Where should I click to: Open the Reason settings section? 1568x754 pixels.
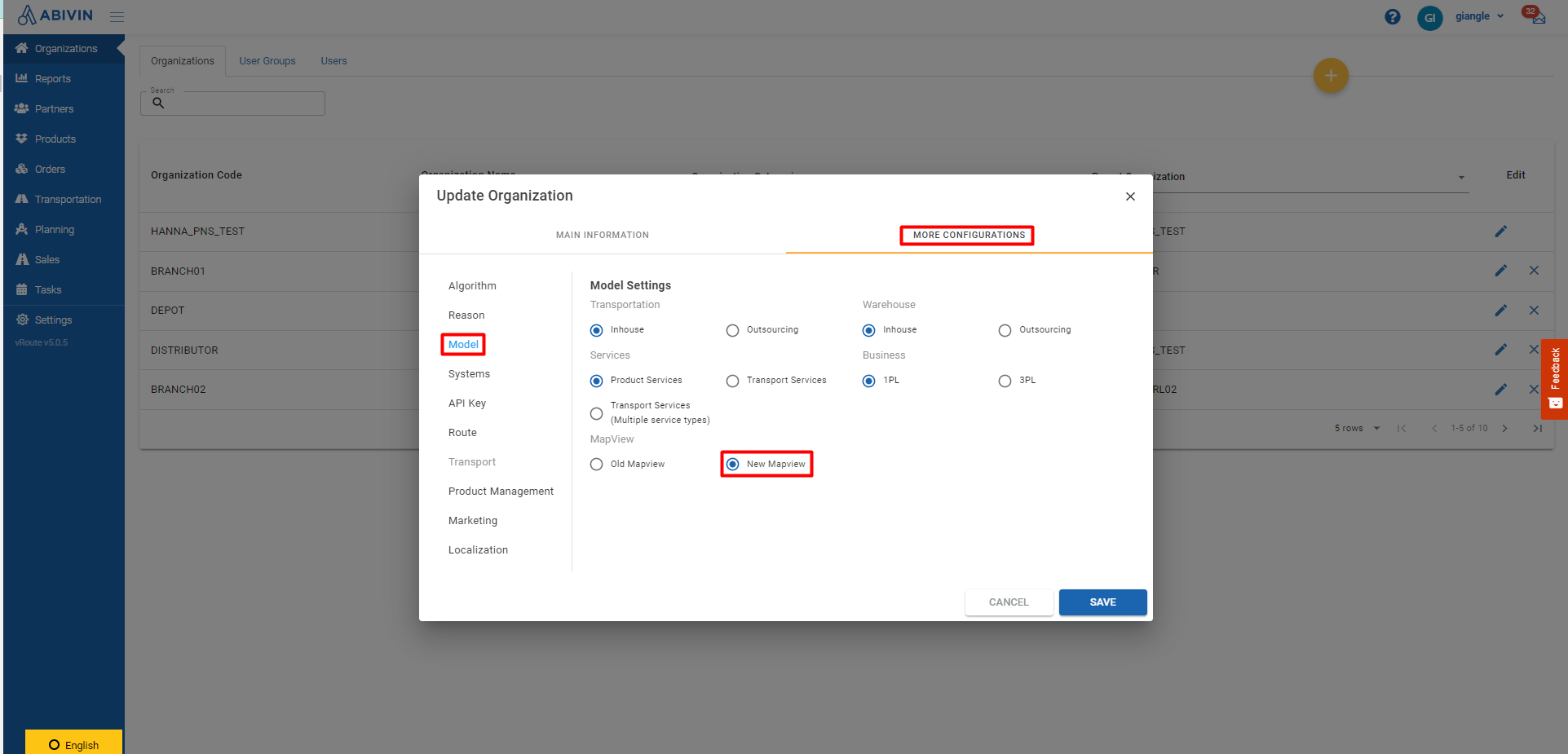(466, 315)
